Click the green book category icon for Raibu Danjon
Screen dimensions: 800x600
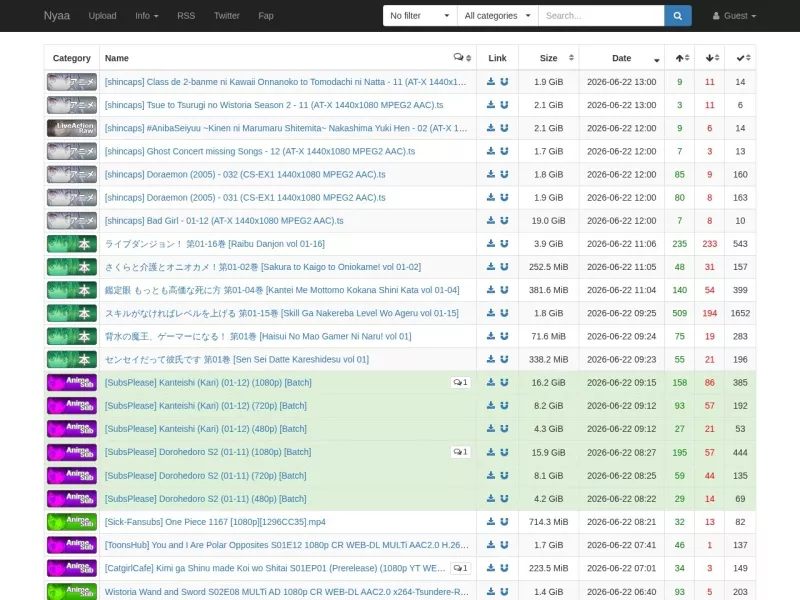coord(72,244)
